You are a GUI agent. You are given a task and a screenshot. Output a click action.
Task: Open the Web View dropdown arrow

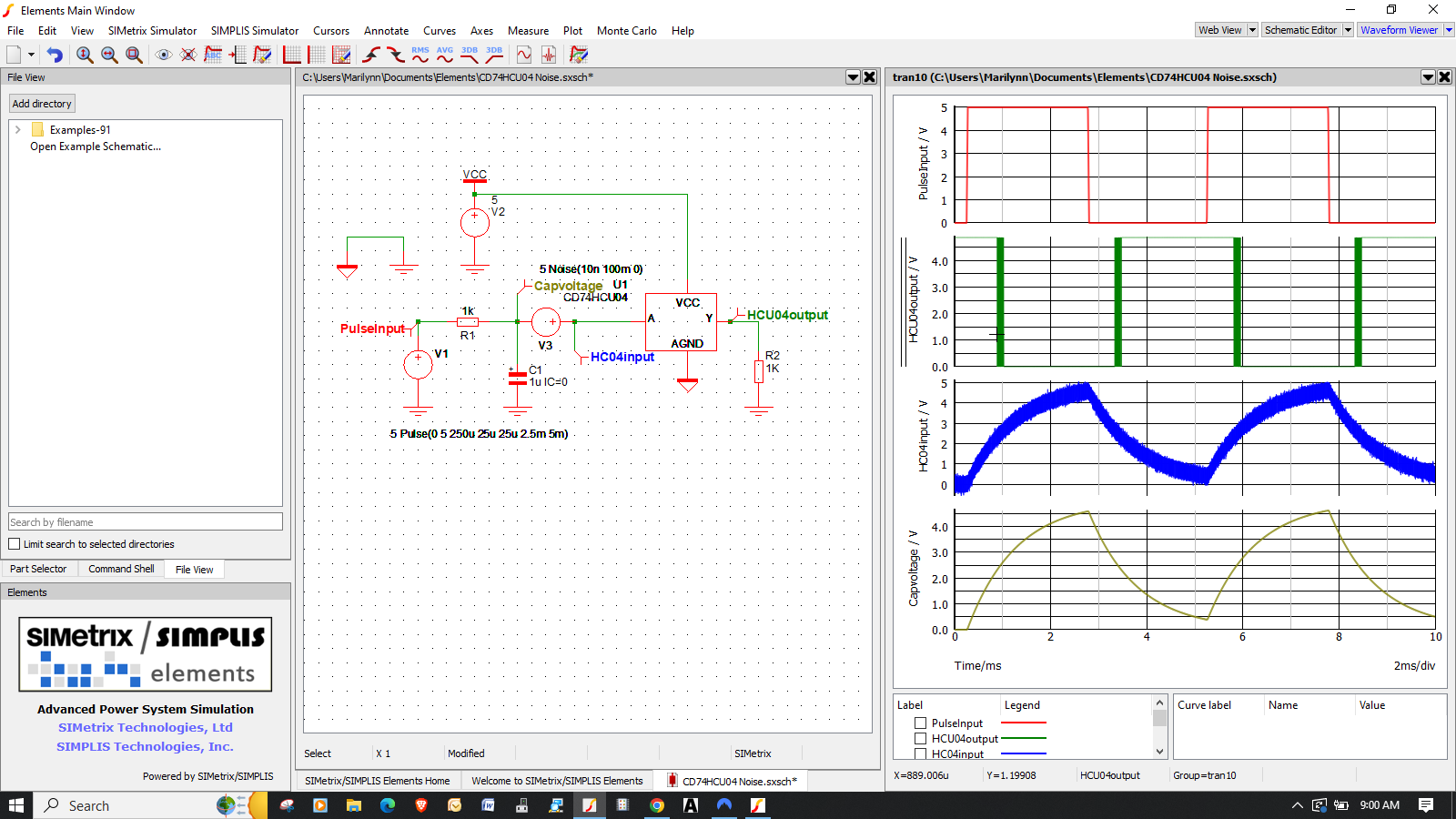pos(1252,30)
